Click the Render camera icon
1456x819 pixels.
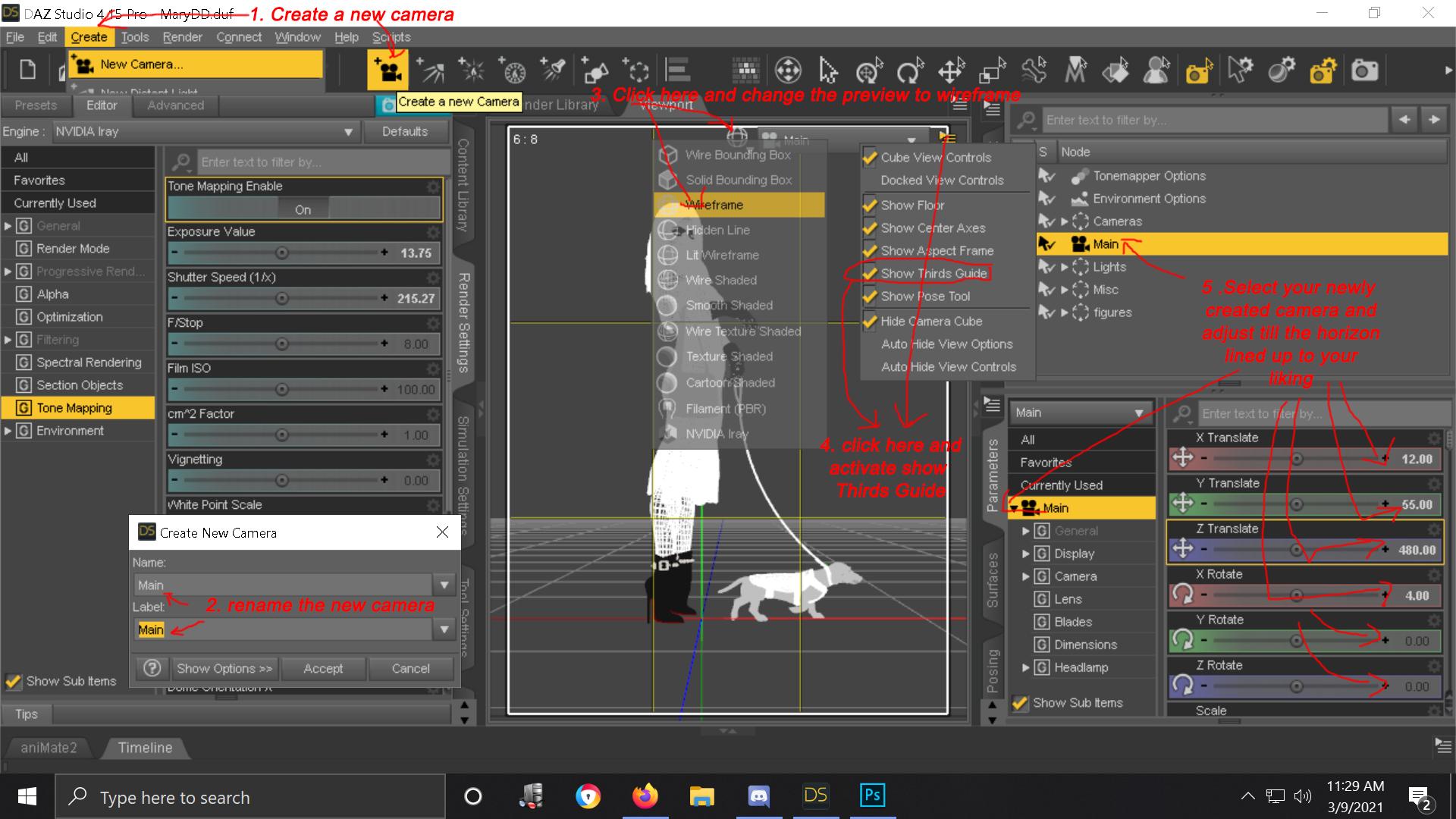[x=1364, y=71]
